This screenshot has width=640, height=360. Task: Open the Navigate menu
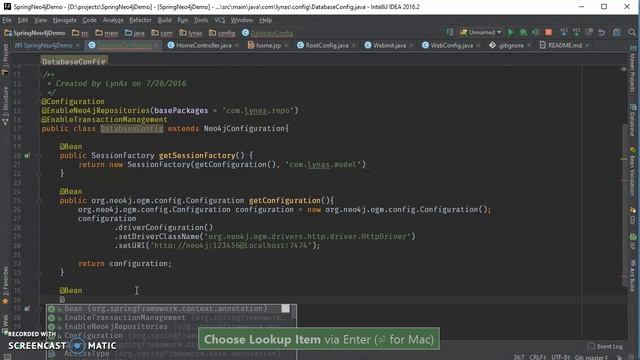coord(64,20)
